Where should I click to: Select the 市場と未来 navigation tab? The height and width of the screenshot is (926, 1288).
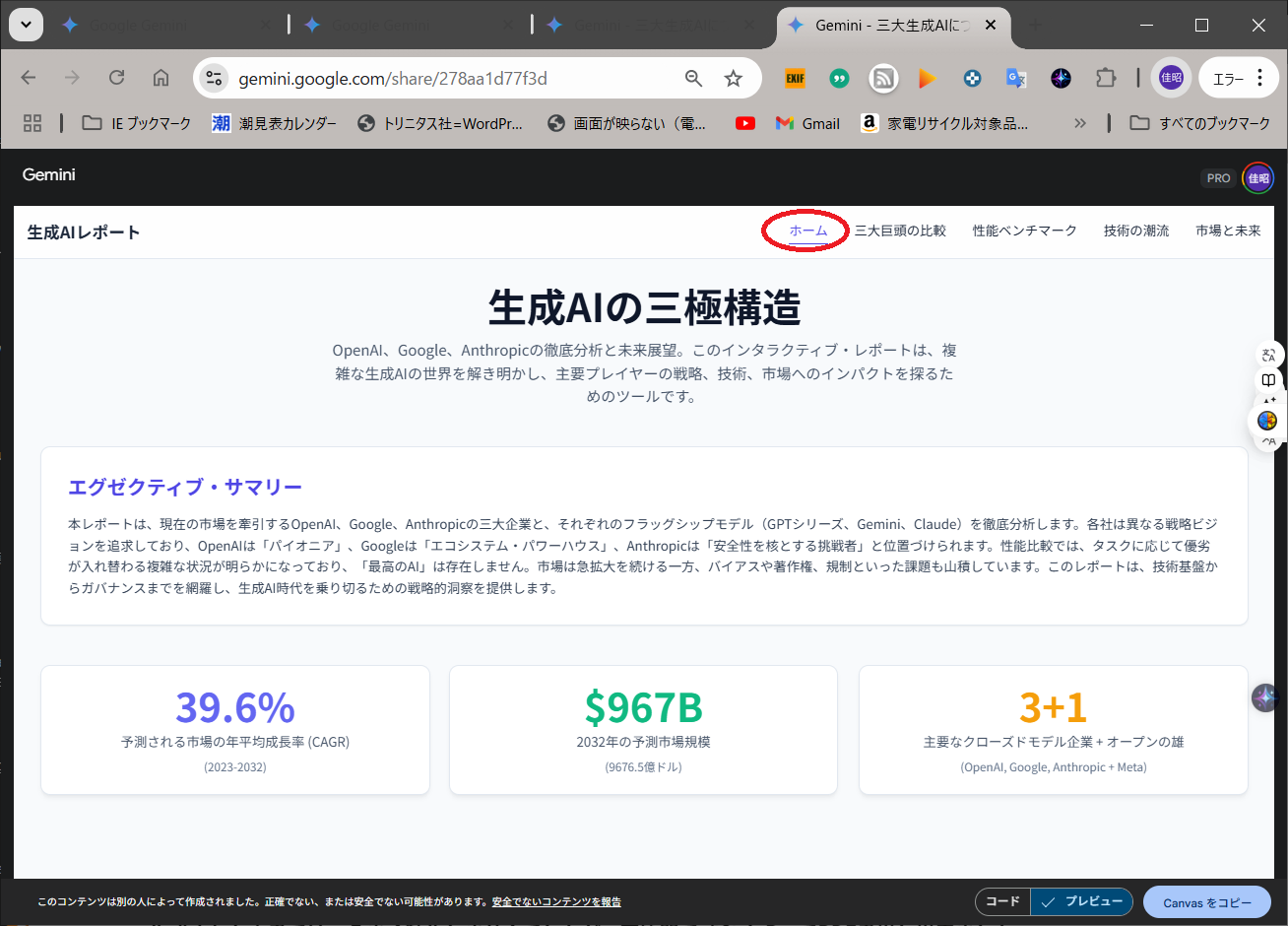click(x=1228, y=231)
